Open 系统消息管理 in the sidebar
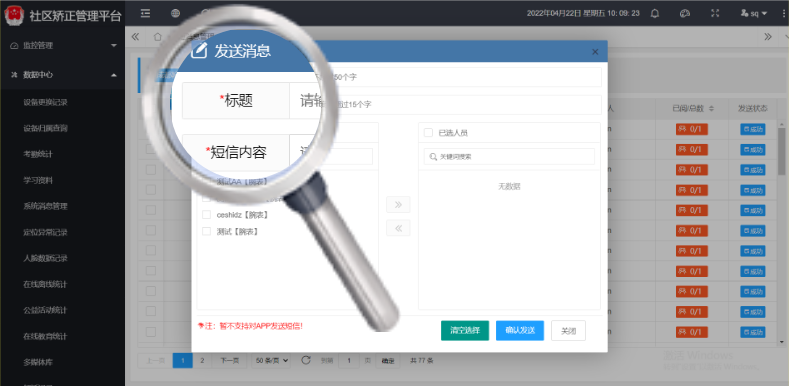789x386 pixels. point(45,206)
